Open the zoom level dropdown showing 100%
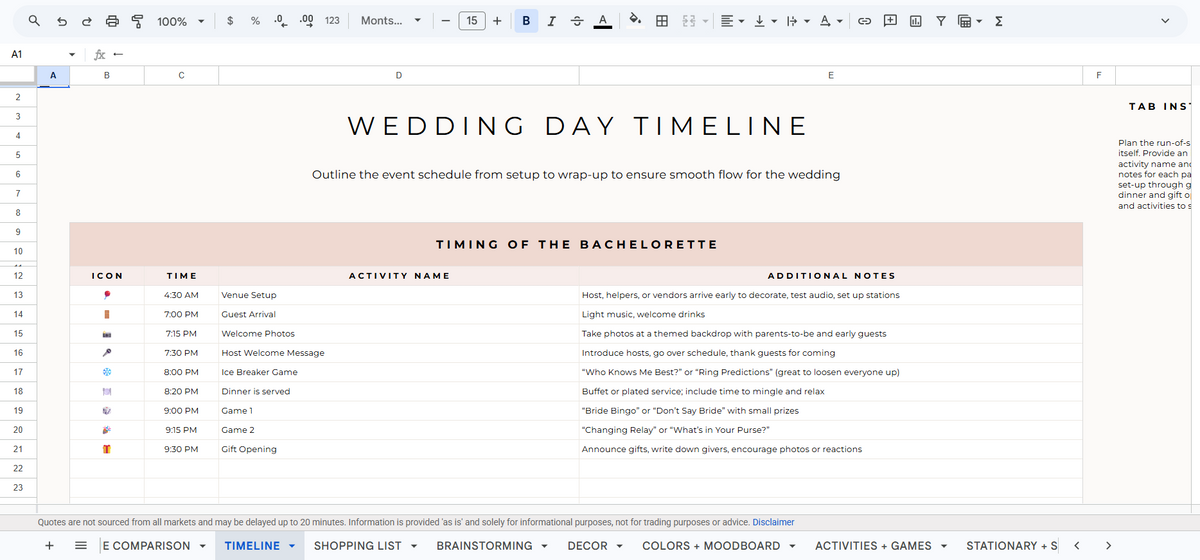 182,20
